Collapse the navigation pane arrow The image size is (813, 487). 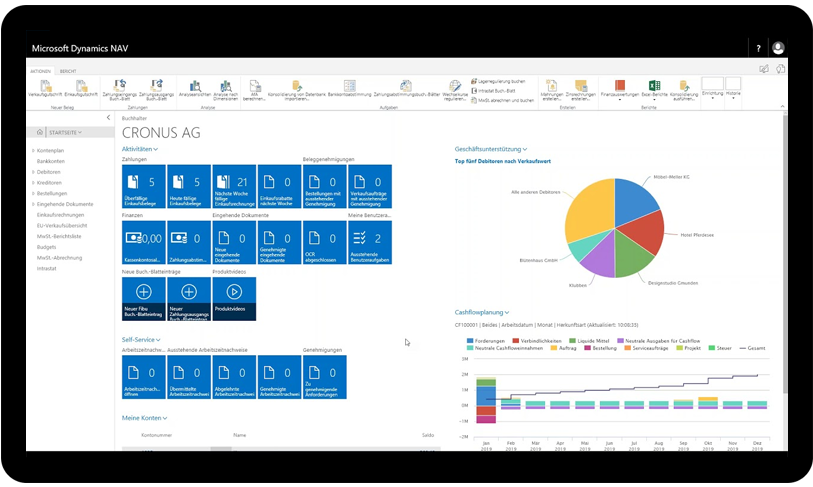[x=108, y=118]
